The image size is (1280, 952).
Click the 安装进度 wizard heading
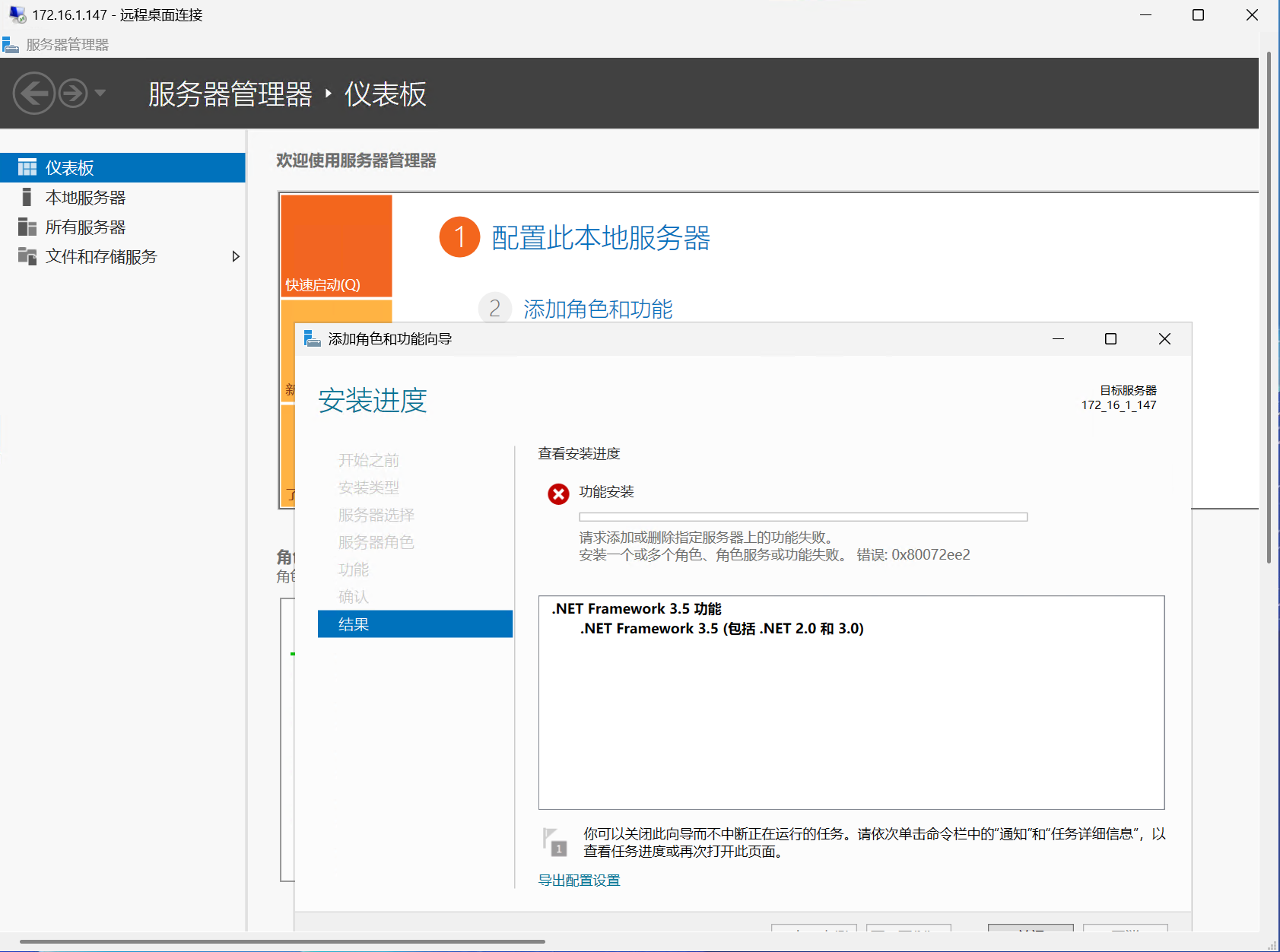[373, 401]
